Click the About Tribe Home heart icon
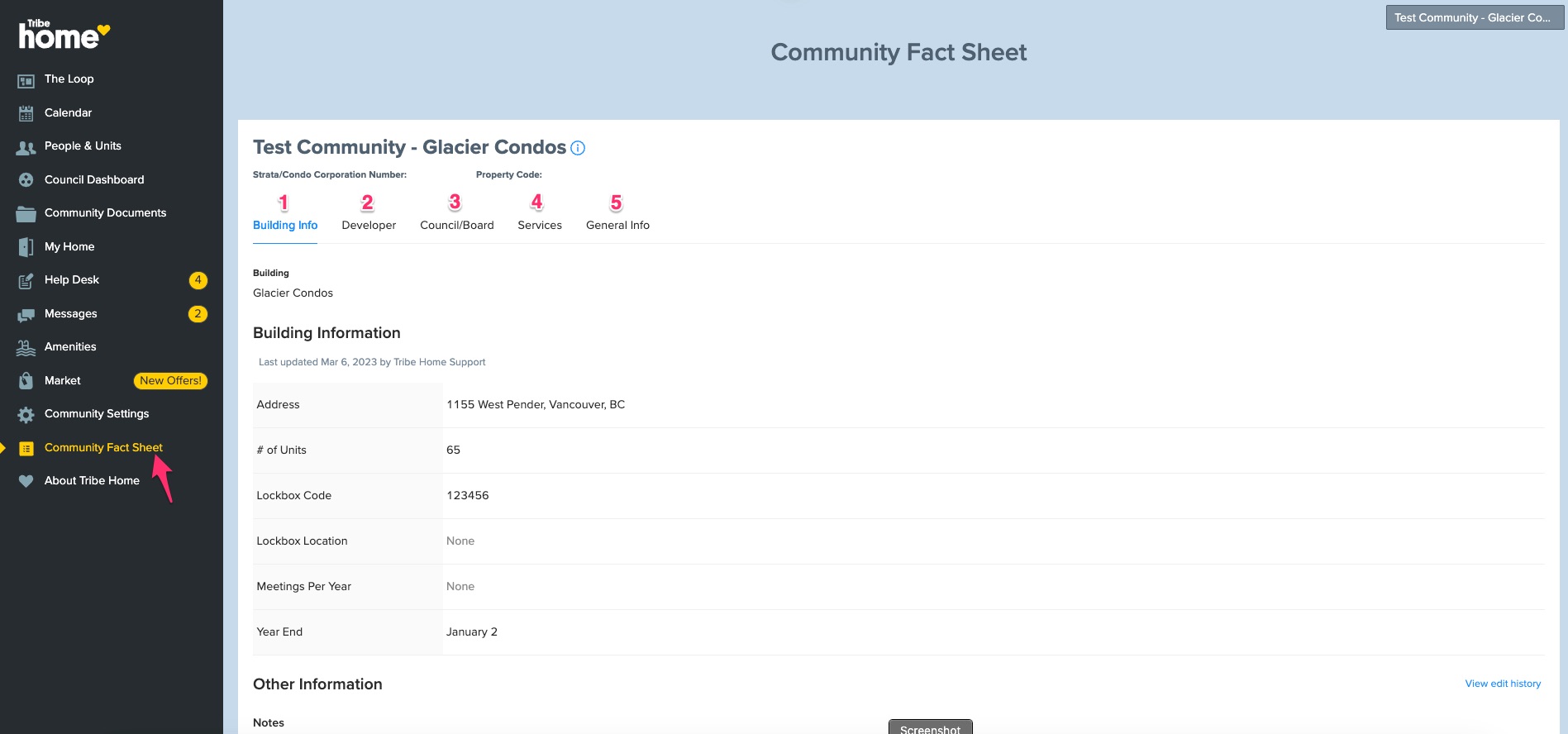This screenshot has height=734, width=1568. click(26, 481)
